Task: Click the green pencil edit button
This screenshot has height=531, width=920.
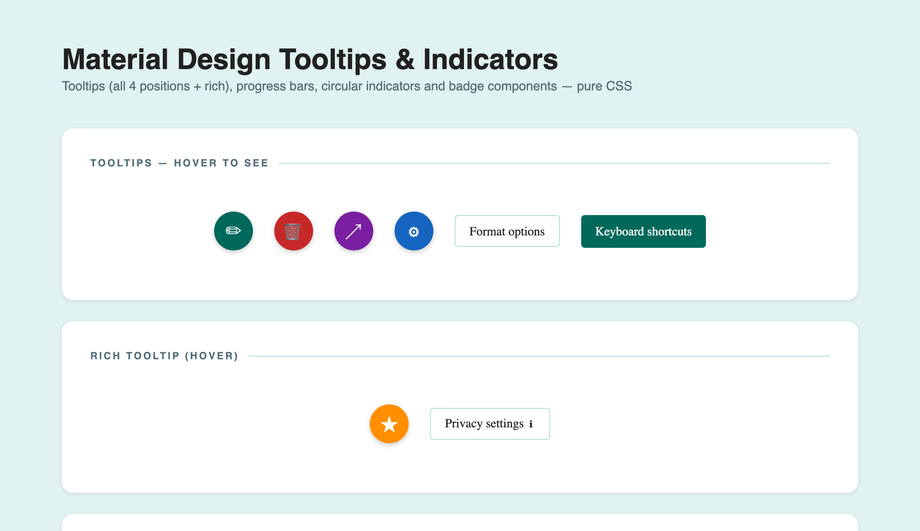Action: [x=234, y=231]
